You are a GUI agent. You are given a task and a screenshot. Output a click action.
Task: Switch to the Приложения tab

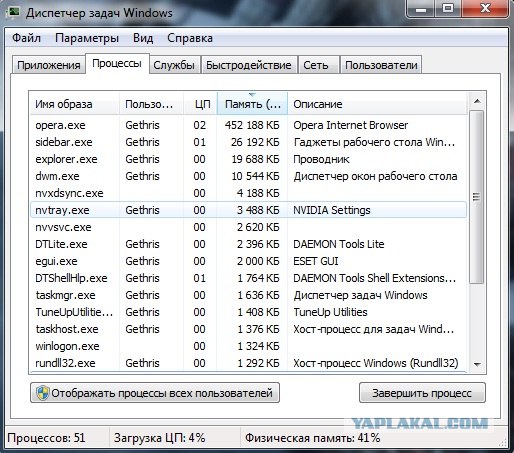pos(49,65)
